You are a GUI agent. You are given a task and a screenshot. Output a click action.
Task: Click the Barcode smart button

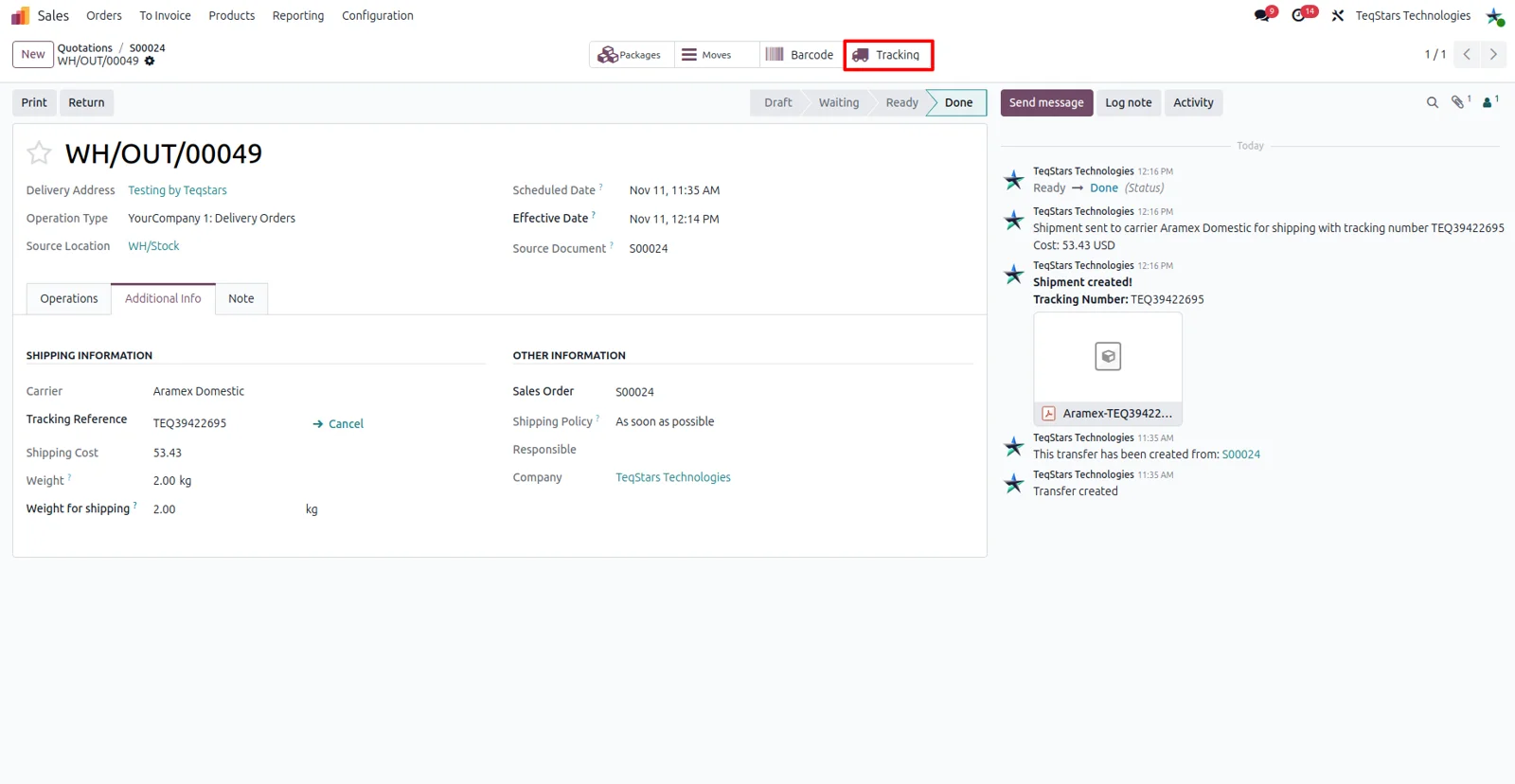pyautogui.click(x=800, y=55)
